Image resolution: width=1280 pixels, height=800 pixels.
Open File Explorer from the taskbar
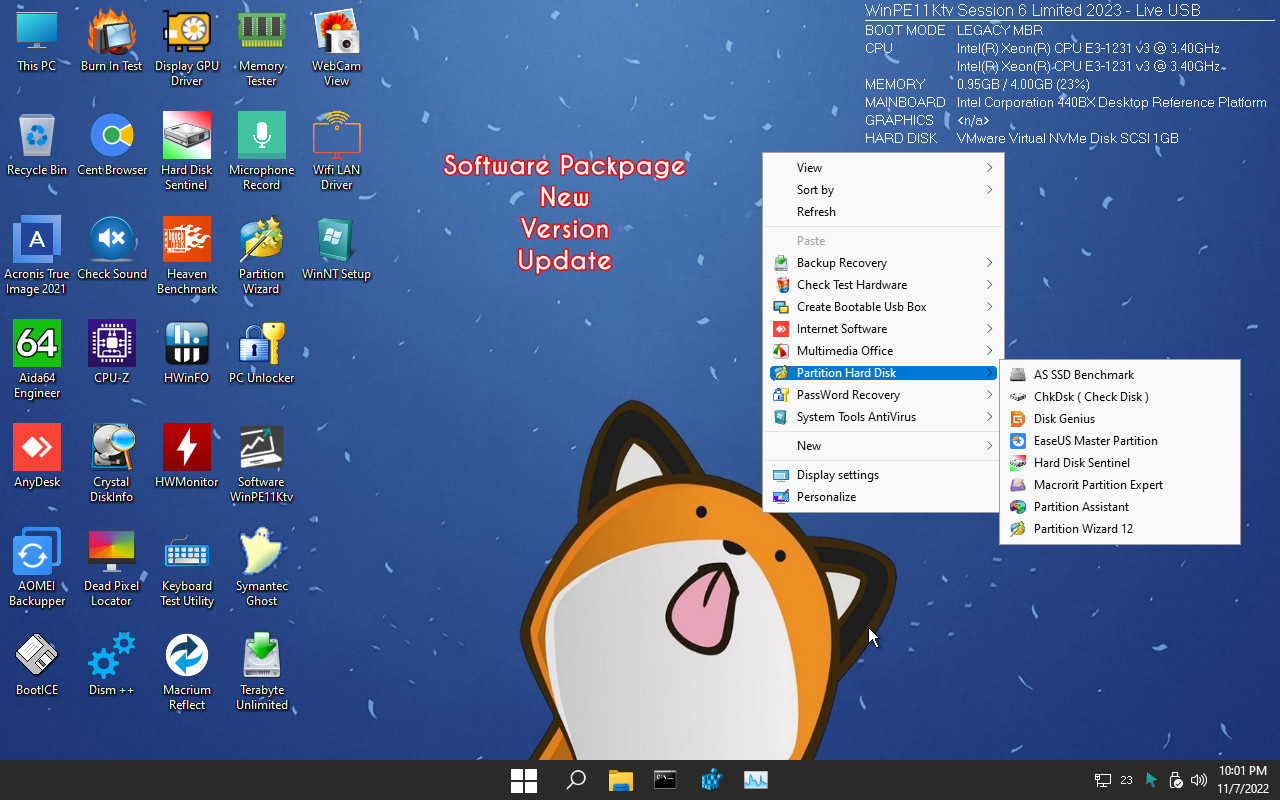click(x=621, y=780)
